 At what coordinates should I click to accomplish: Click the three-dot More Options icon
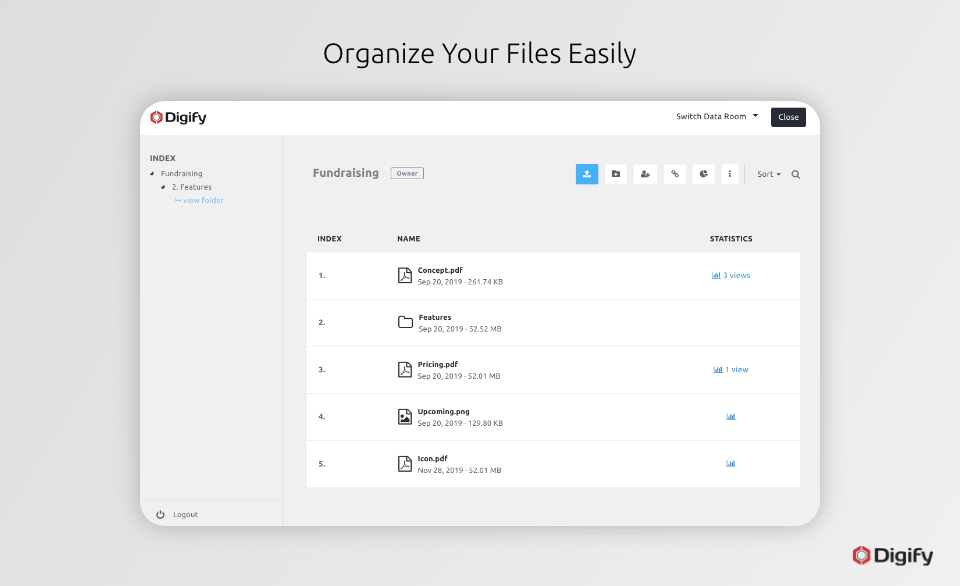coord(730,173)
